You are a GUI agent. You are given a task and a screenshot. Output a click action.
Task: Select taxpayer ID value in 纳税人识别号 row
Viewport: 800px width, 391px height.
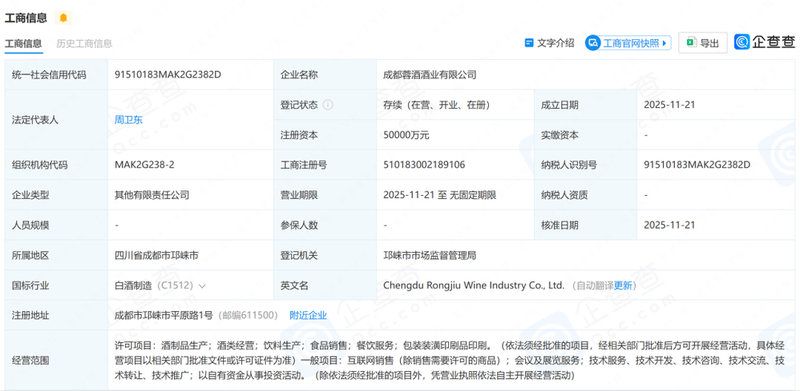point(697,165)
